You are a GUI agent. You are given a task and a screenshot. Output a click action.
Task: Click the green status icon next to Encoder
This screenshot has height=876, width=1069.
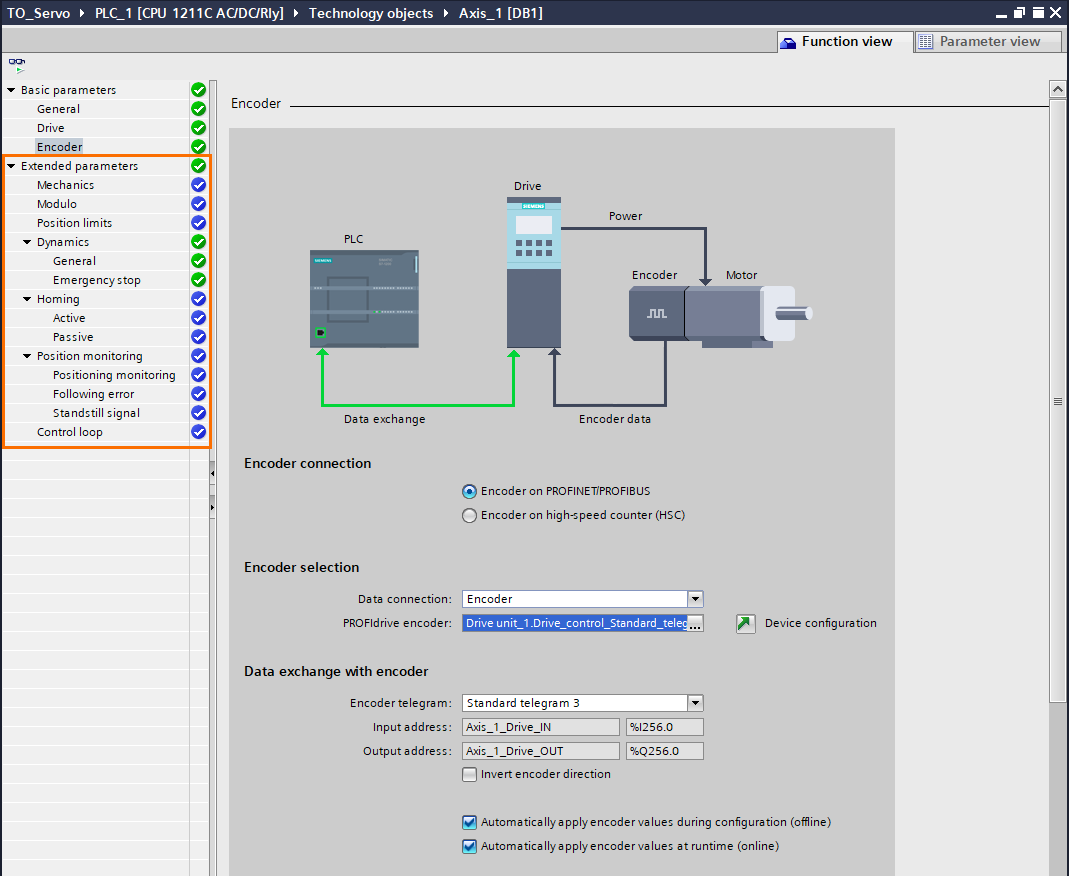198,146
